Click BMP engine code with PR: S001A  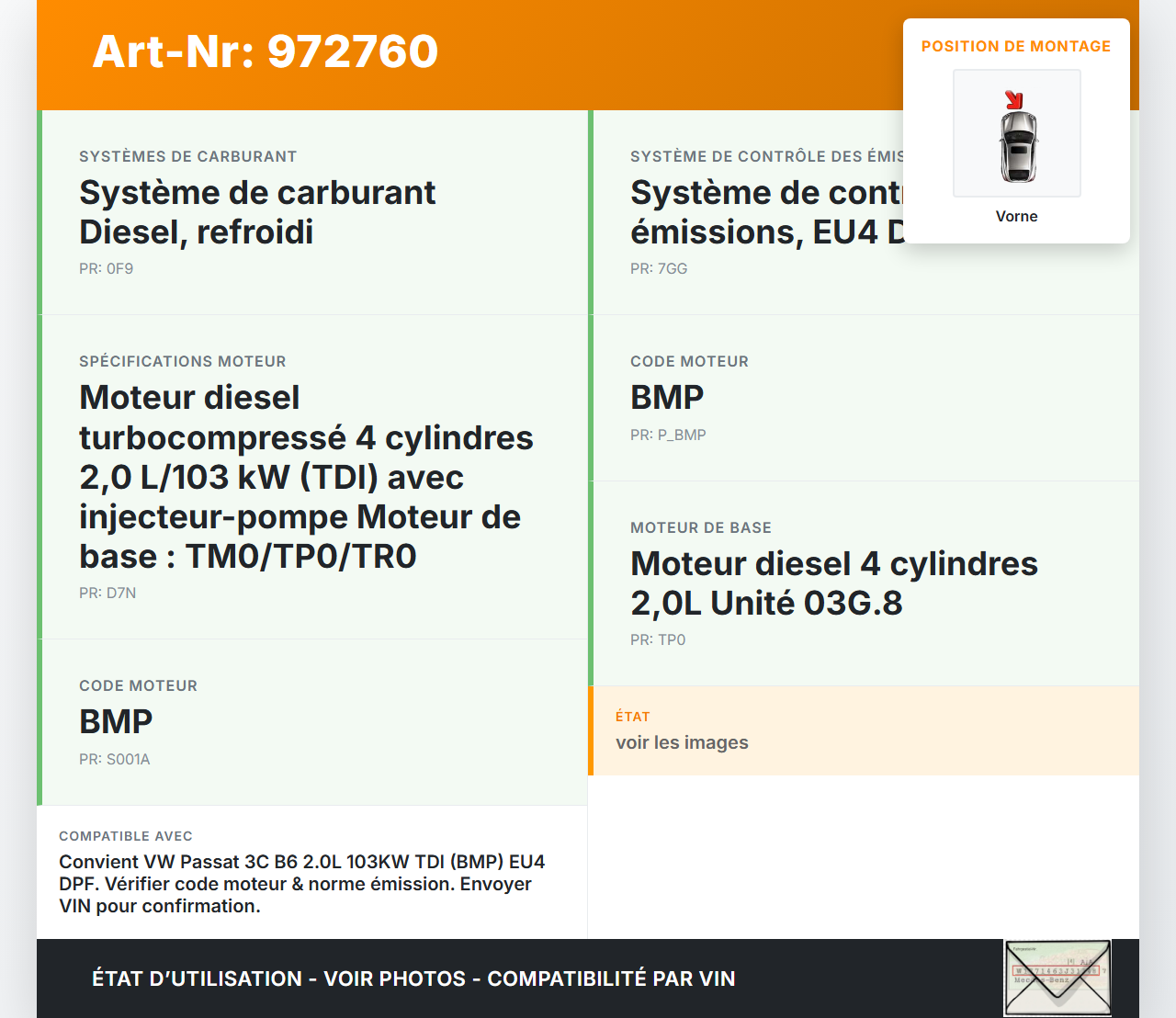[x=116, y=722]
